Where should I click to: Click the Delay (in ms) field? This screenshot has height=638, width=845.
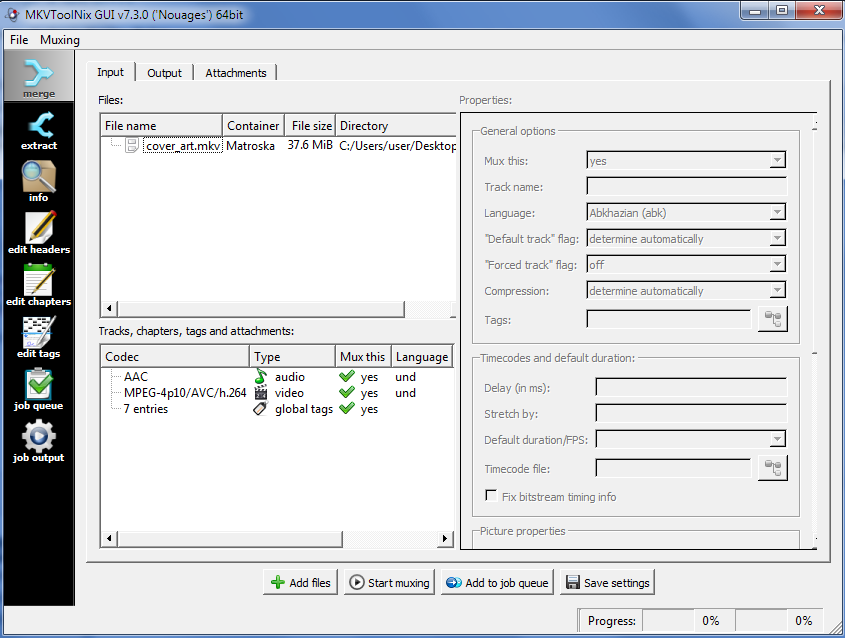point(691,387)
